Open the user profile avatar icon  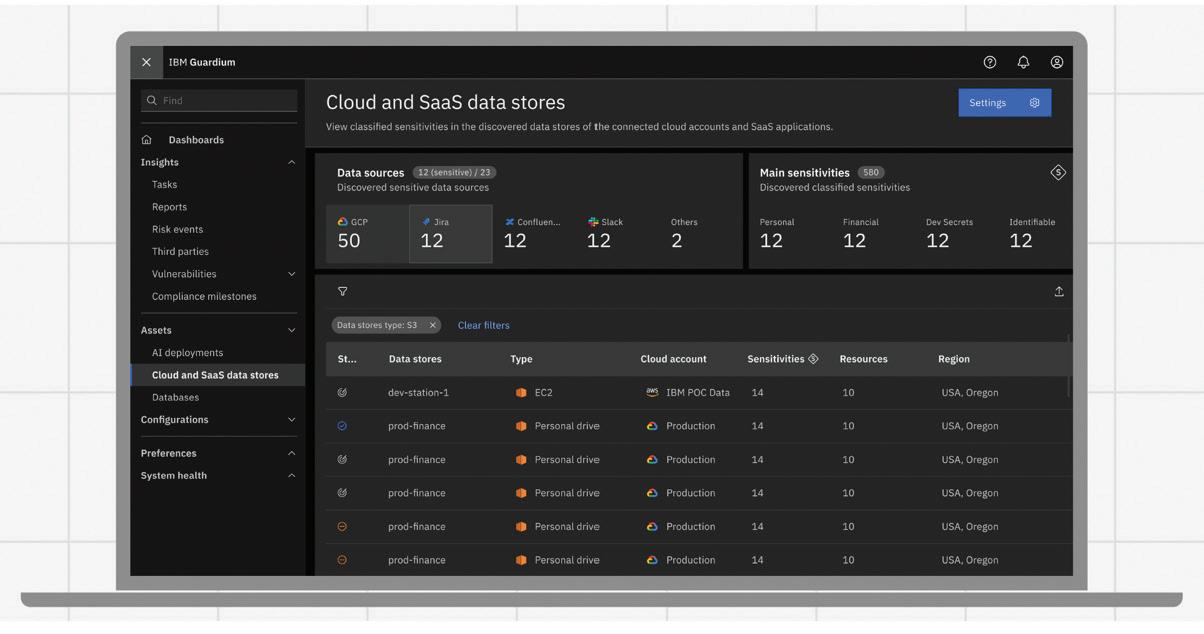(x=1057, y=62)
